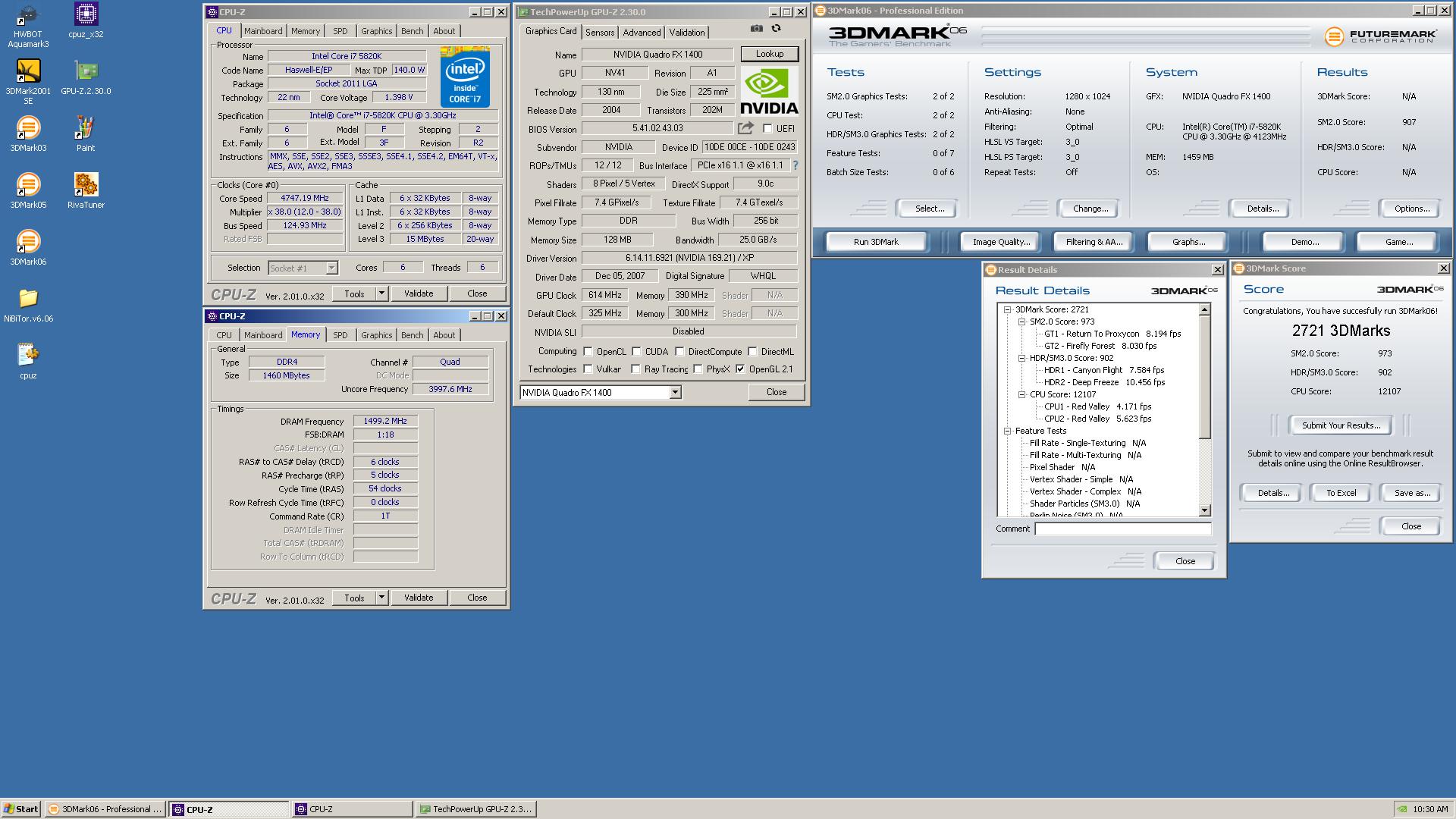This screenshot has height=819, width=1456.
Task: Toggle DirectML checkbox
Action: pos(752,352)
